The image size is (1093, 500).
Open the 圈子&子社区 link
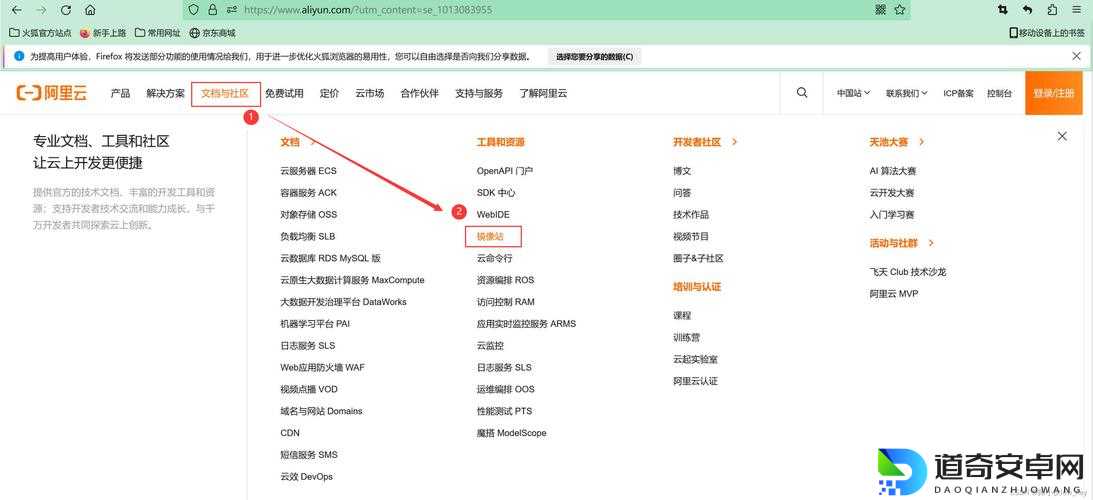(x=698, y=258)
